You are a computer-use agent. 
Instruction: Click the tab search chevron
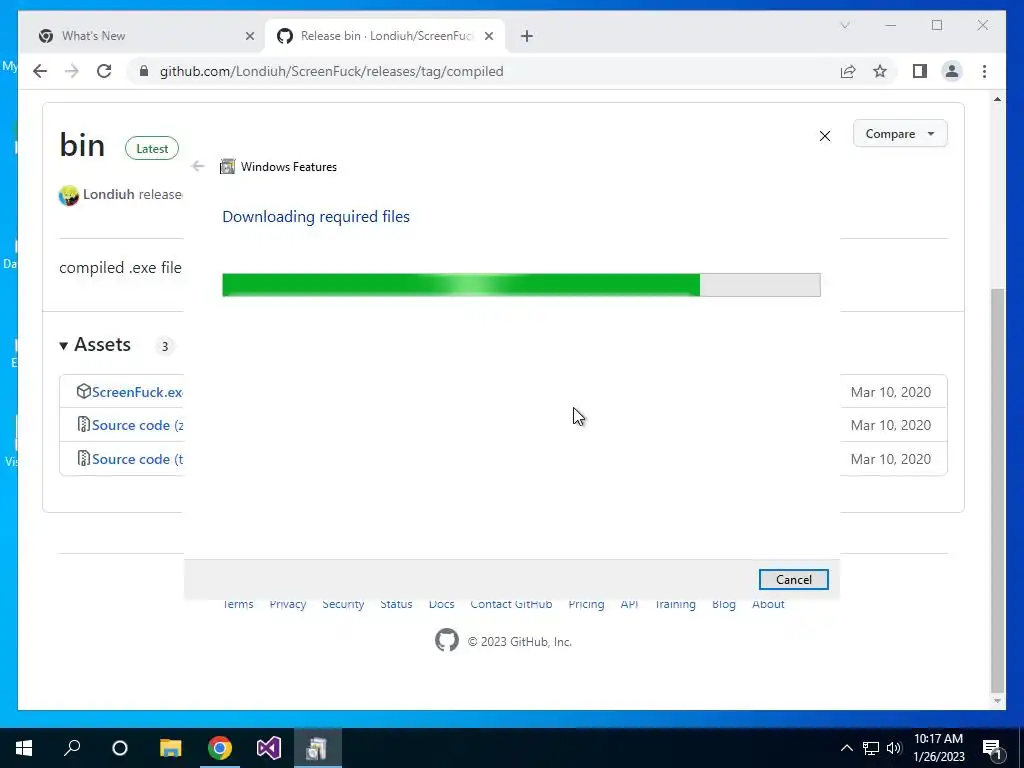pyautogui.click(x=844, y=25)
